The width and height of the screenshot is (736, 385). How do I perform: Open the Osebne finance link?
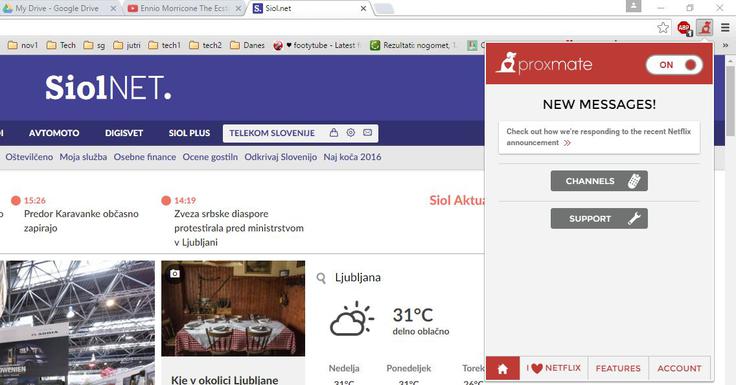click(145, 157)
